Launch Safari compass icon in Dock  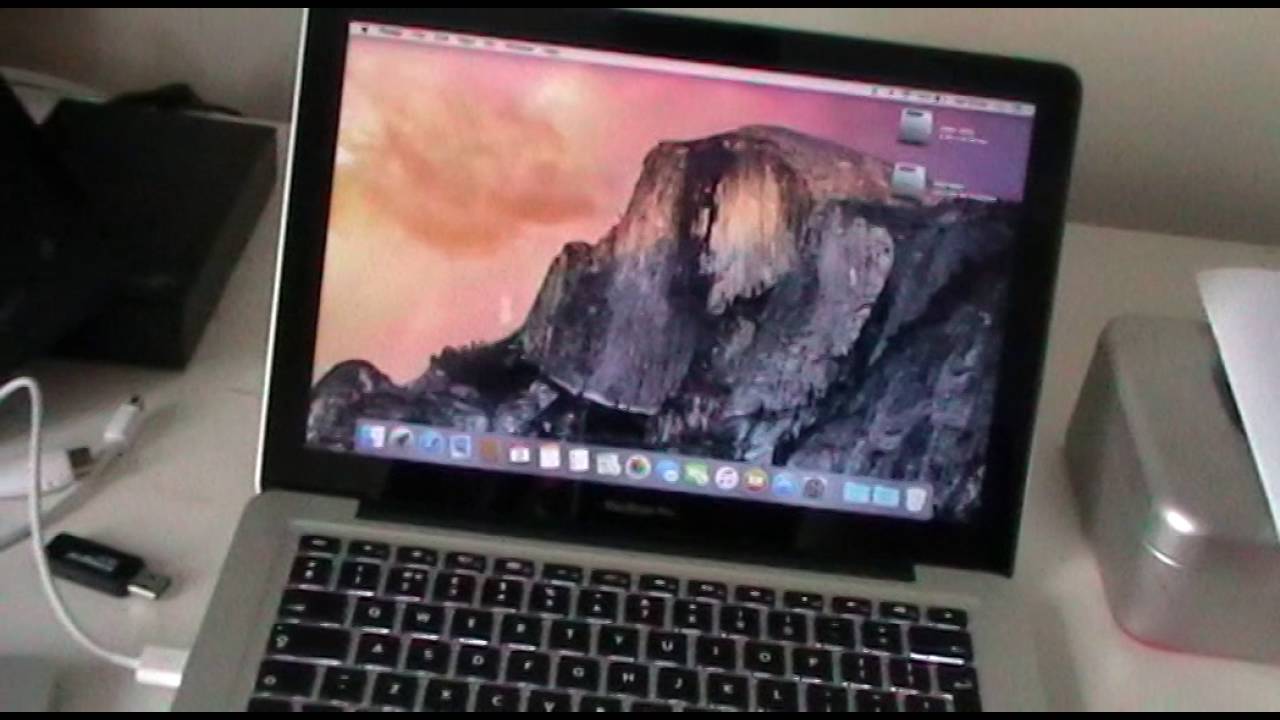430,442
